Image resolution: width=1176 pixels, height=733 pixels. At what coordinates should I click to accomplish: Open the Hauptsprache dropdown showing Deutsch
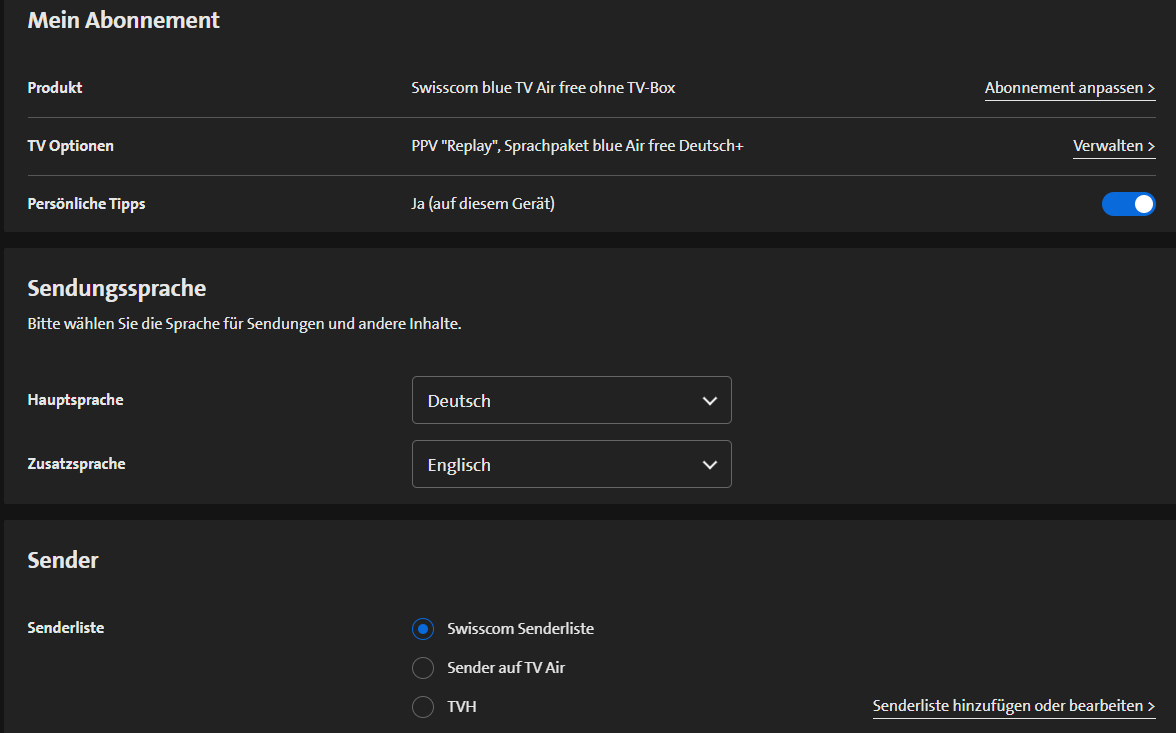pos(572,400)
